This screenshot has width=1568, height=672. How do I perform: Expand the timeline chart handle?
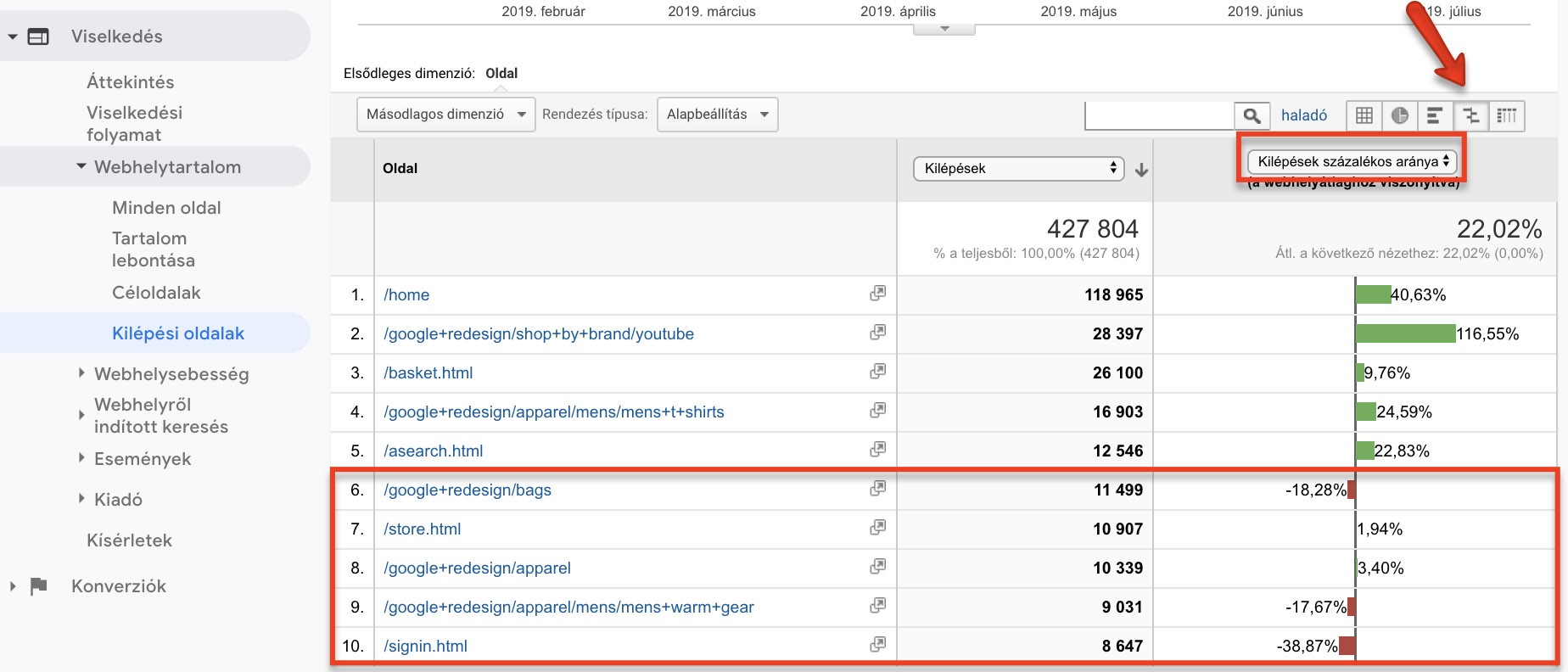[x=944, y=30]
